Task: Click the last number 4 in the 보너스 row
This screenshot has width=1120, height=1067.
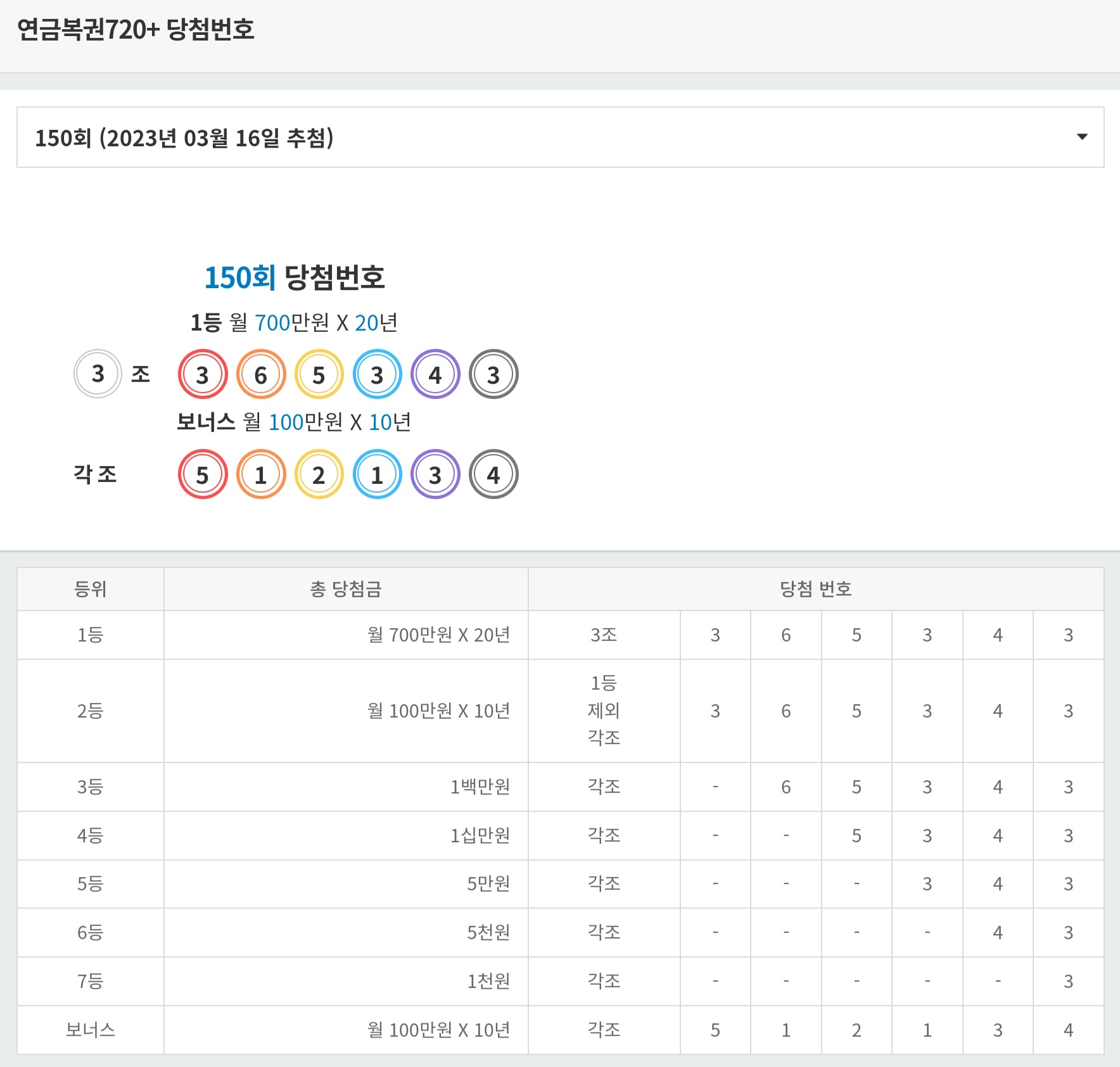Action: (1069, 1030)
